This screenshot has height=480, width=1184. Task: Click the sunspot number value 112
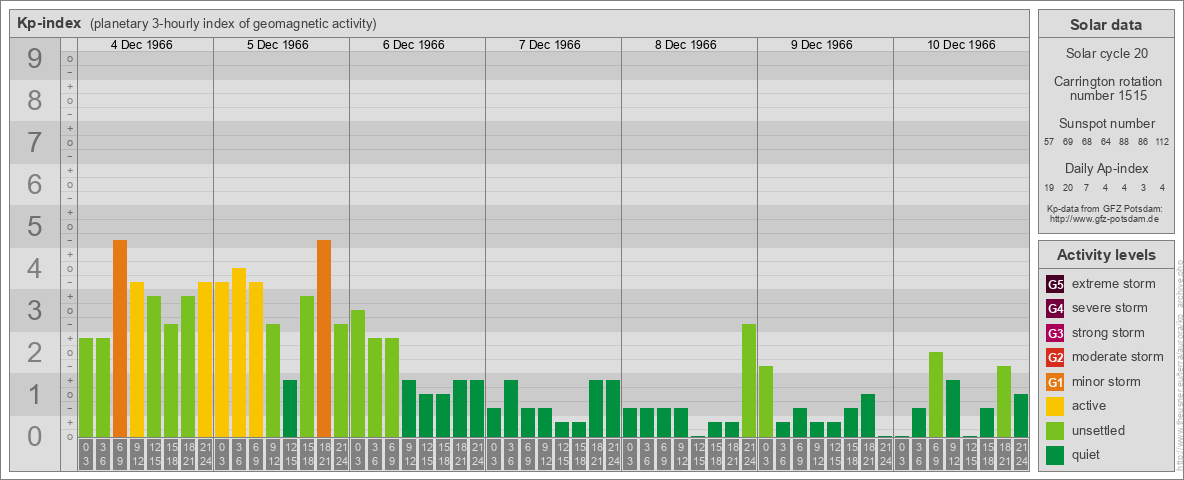[x=1161, y=142]
